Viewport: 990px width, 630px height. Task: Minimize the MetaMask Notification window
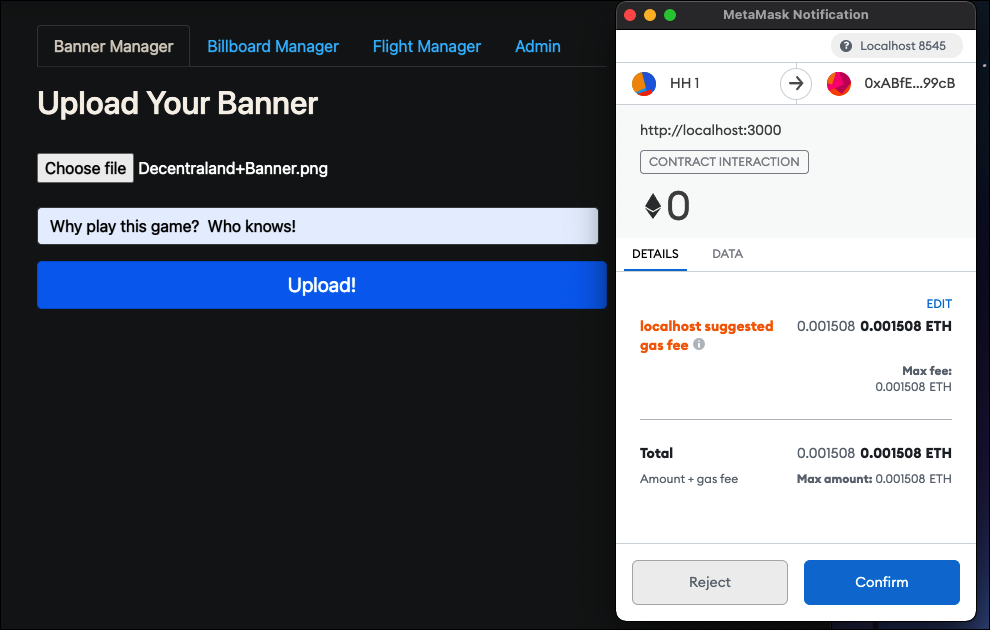click(x=650, y=15)
